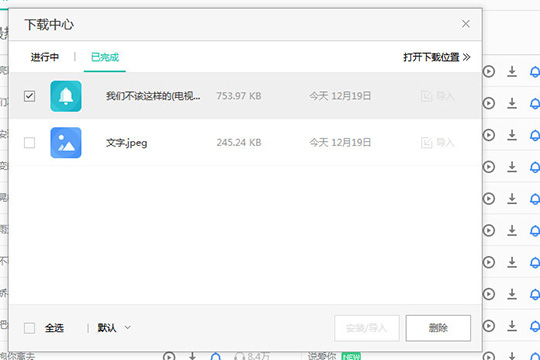
Task: Switch to the 进行中 tab
Action: pyautogui.click(x=45, y=57)
